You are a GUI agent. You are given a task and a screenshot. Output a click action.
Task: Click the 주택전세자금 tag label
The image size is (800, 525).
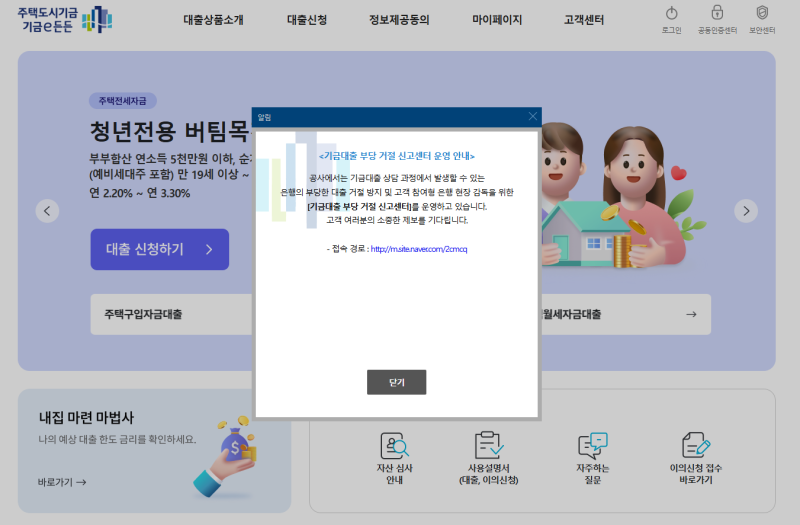point(122,101)
